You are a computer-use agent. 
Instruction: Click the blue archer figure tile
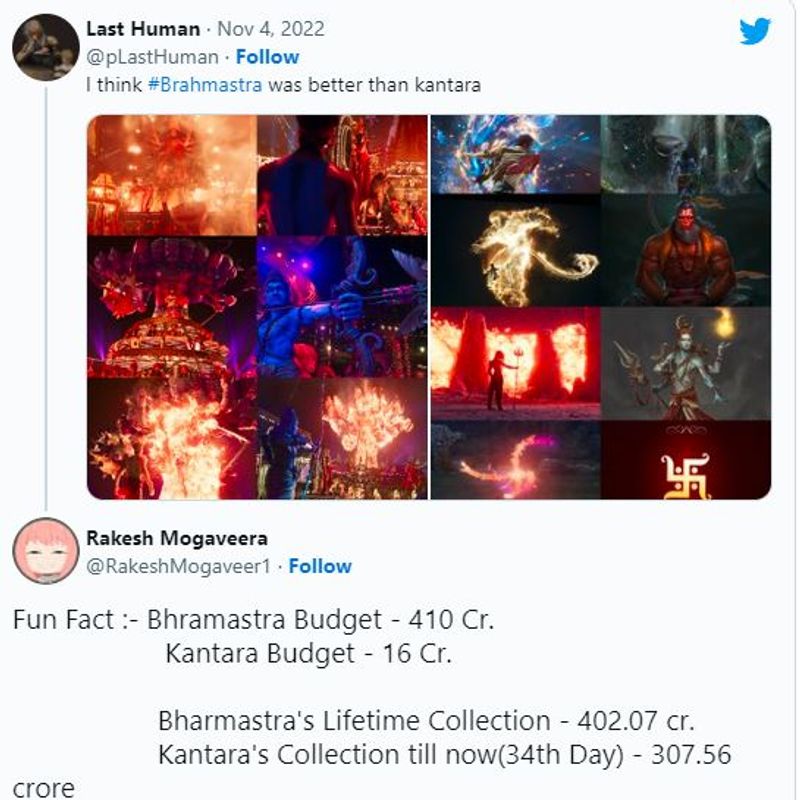pos(342,307)
